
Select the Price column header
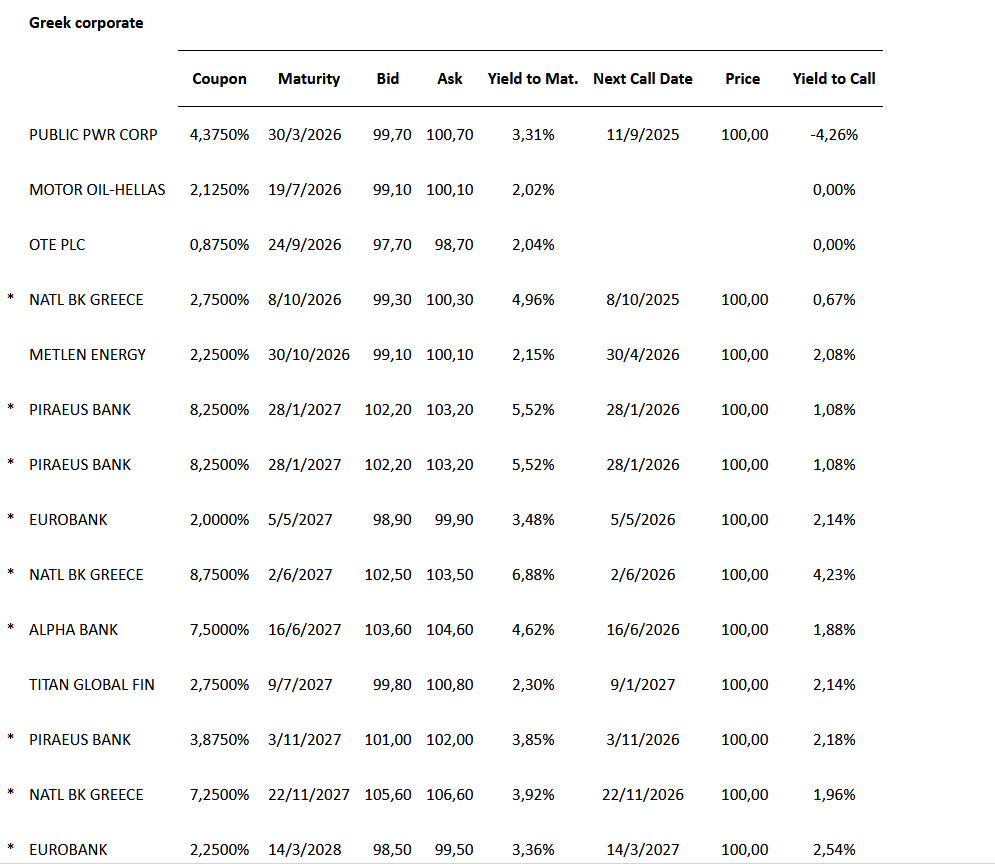[x=743, y=79]
